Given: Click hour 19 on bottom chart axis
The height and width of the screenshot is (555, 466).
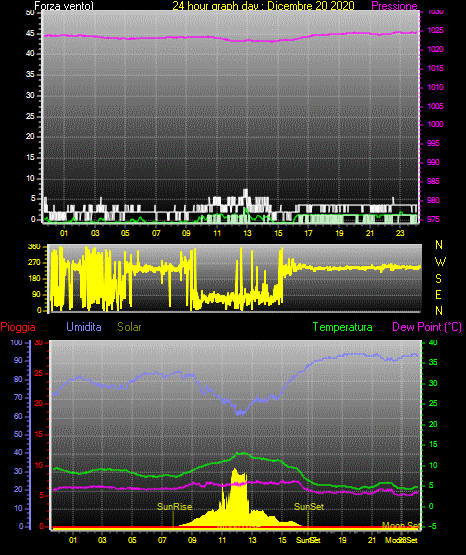Looking at the screenshot, I should click(342, 540).
